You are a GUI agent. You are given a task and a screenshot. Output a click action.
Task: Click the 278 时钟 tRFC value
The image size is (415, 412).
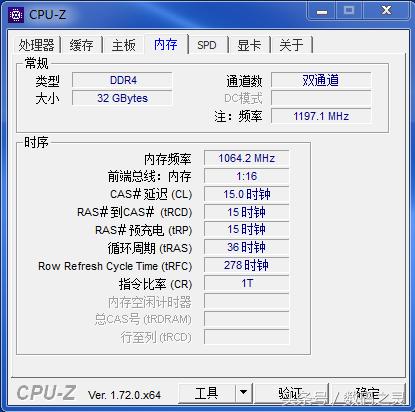(x=247, y=266)
